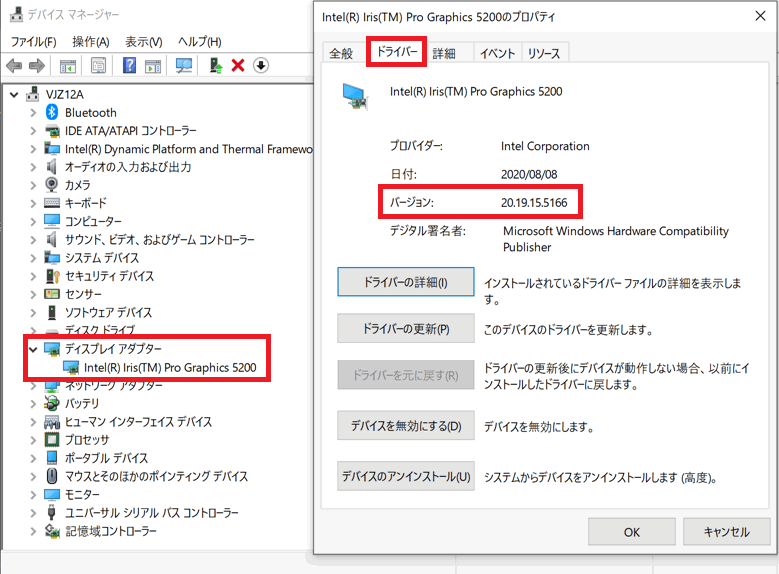Click the ドライバーの更新(P) button

[406, 328]
